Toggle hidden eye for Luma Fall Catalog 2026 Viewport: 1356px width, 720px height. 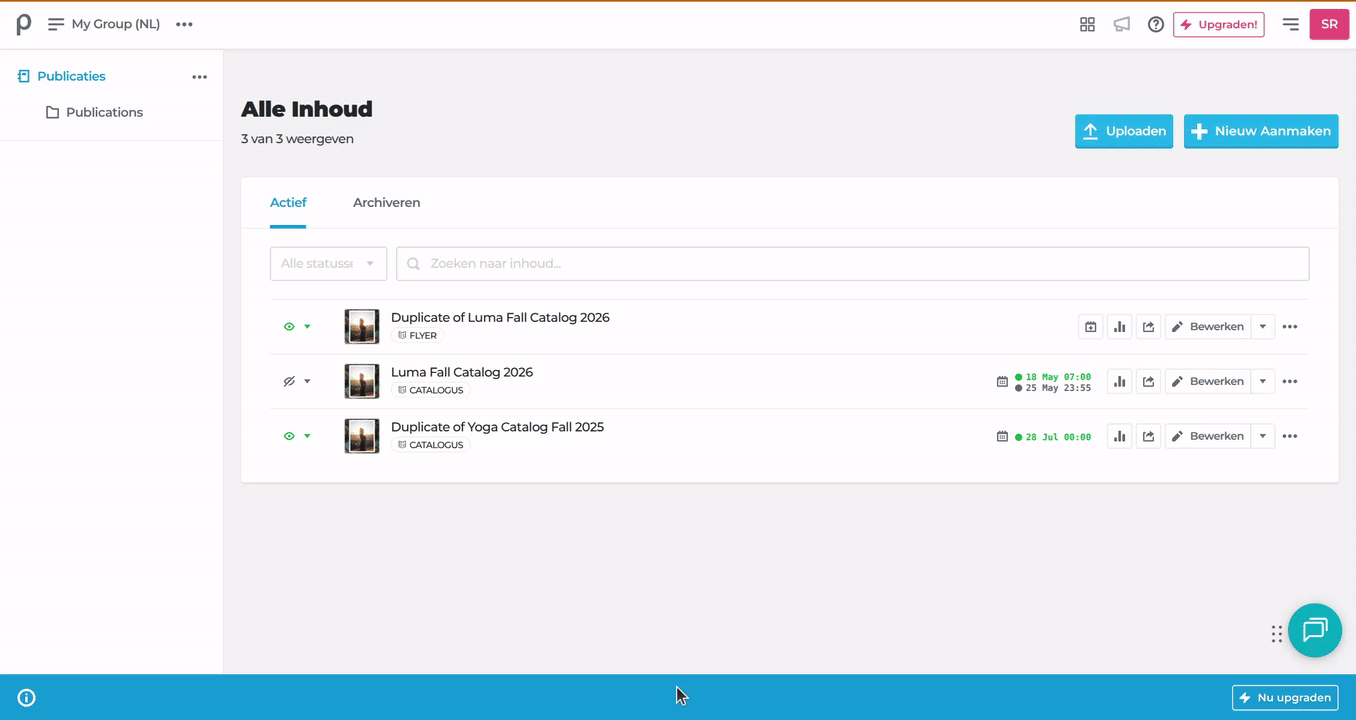(x=289, y=381)
